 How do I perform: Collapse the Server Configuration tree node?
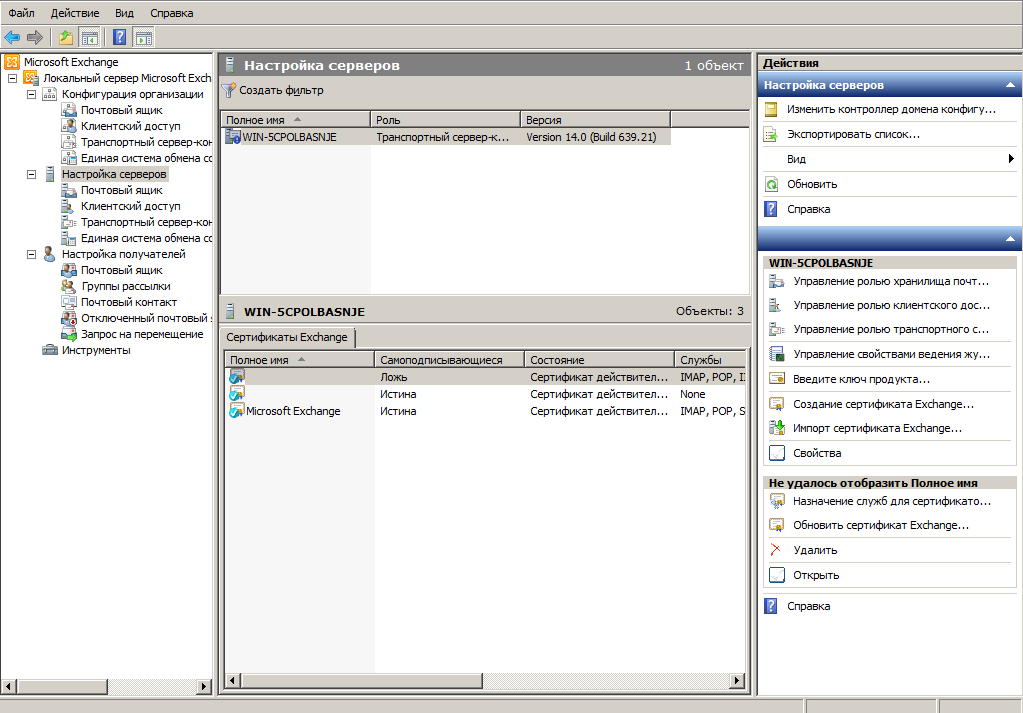click(31, 174)
